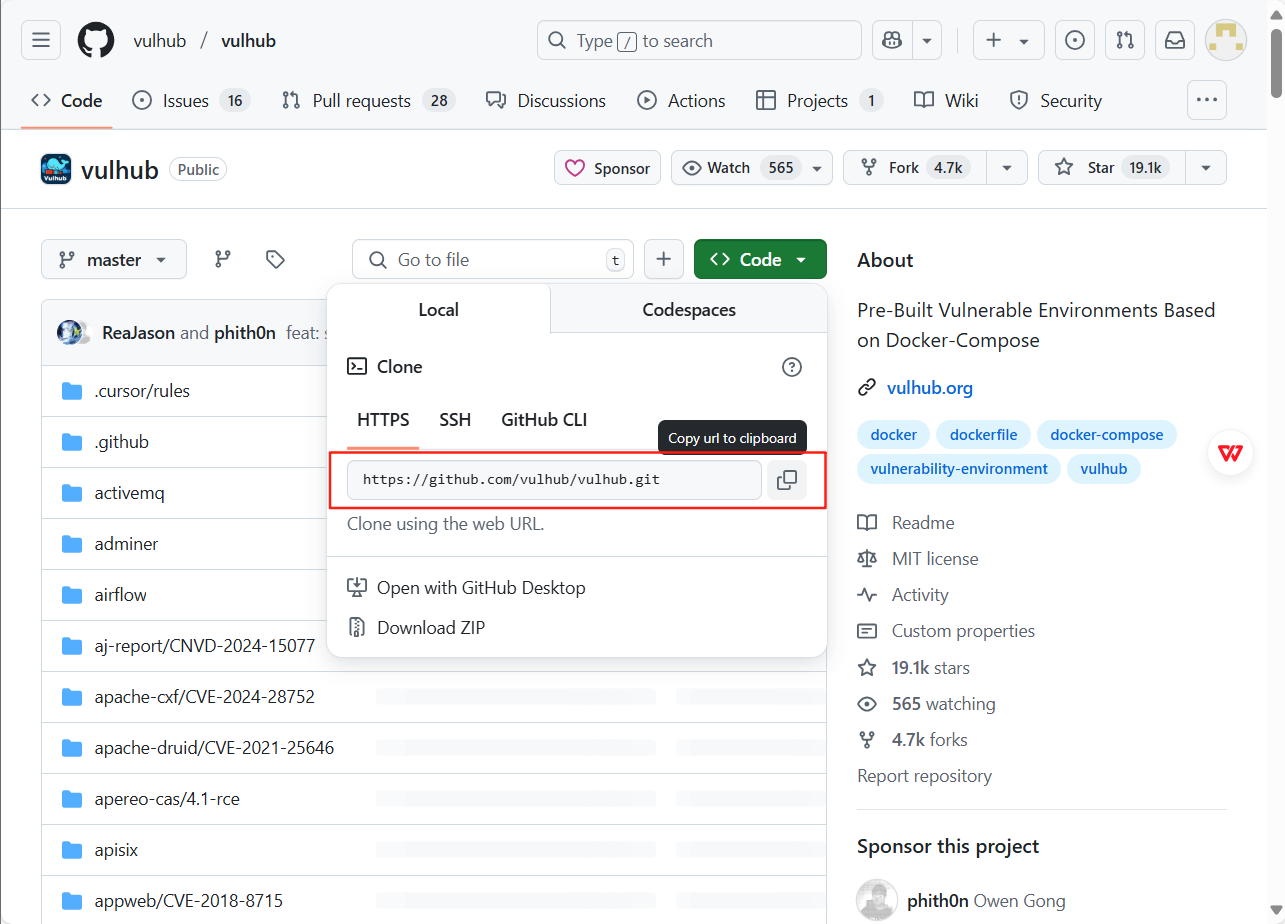This screenshot has height=924, width=1285.
Task: Click Download ZIP option
Action: [x=416, y=628]
